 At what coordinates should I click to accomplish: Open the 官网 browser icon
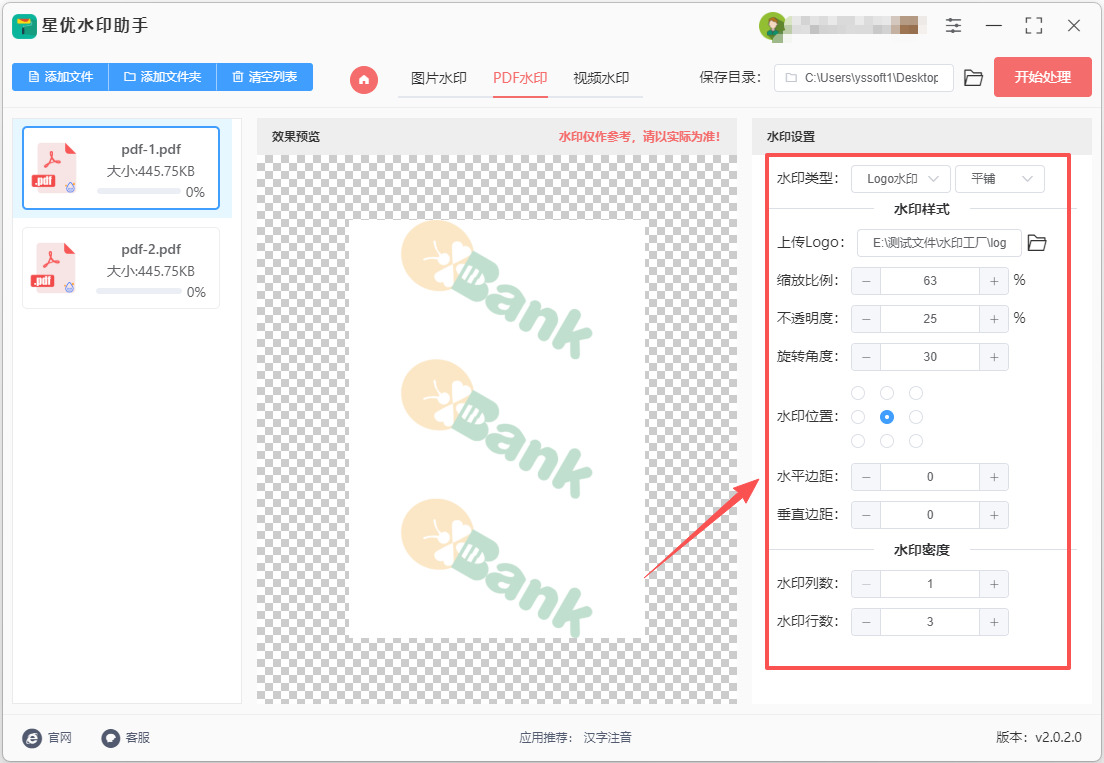(32, 738)
